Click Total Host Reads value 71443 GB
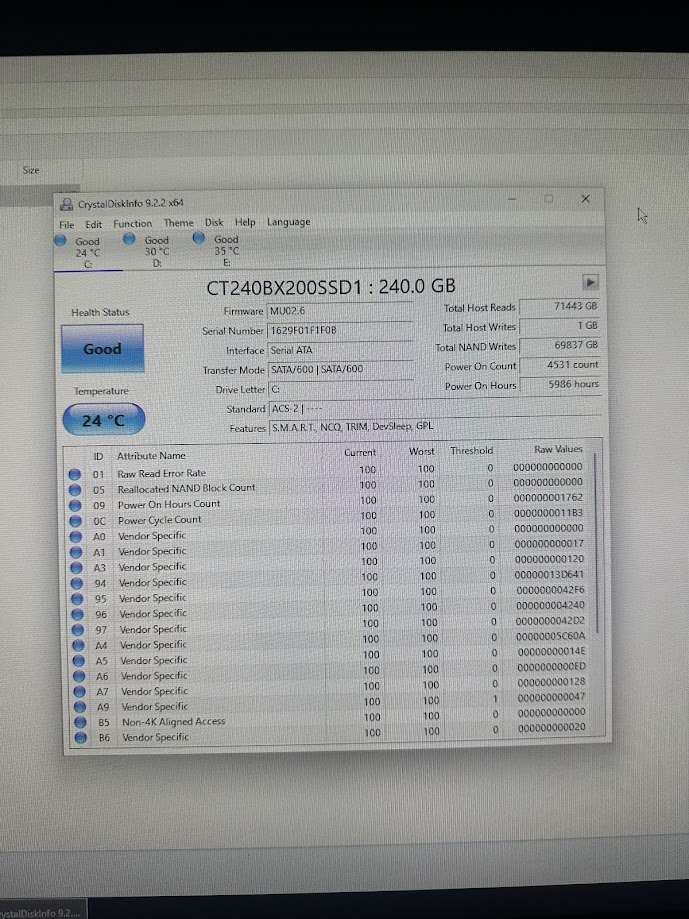The width and height of the screenshot is (689, 919). pos(560,306)
